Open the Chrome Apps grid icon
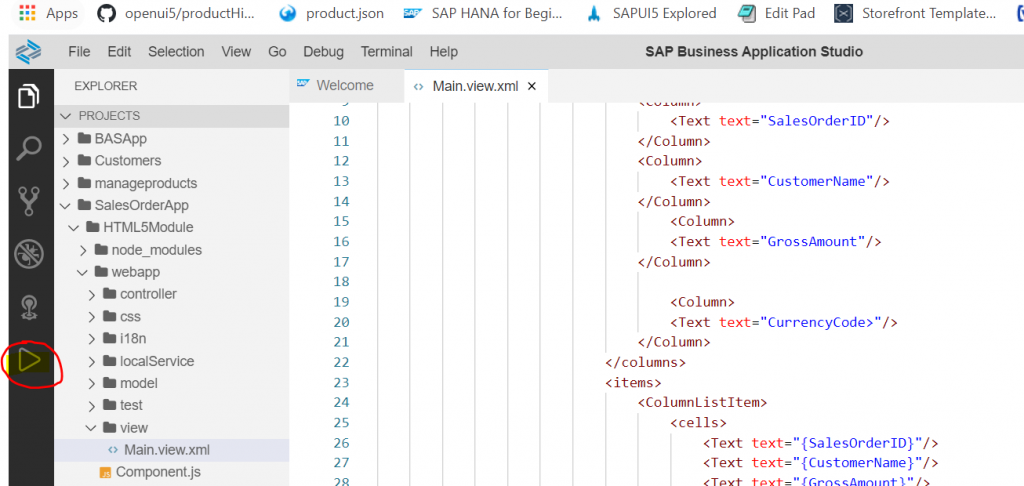This screenshot has width=1024, height=486. (27, 12)
